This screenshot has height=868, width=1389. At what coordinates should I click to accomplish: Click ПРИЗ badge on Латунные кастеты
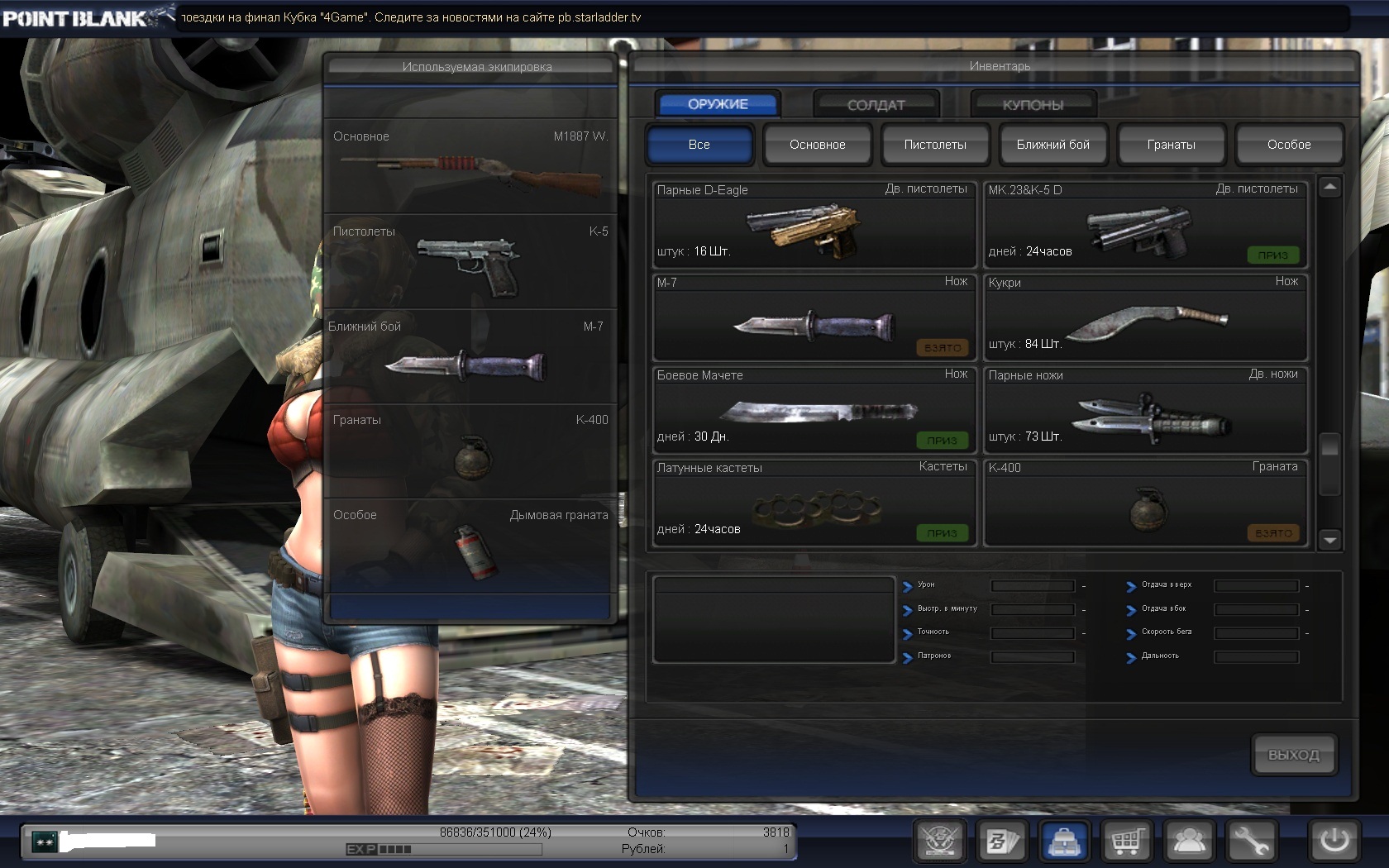(942, 533)
